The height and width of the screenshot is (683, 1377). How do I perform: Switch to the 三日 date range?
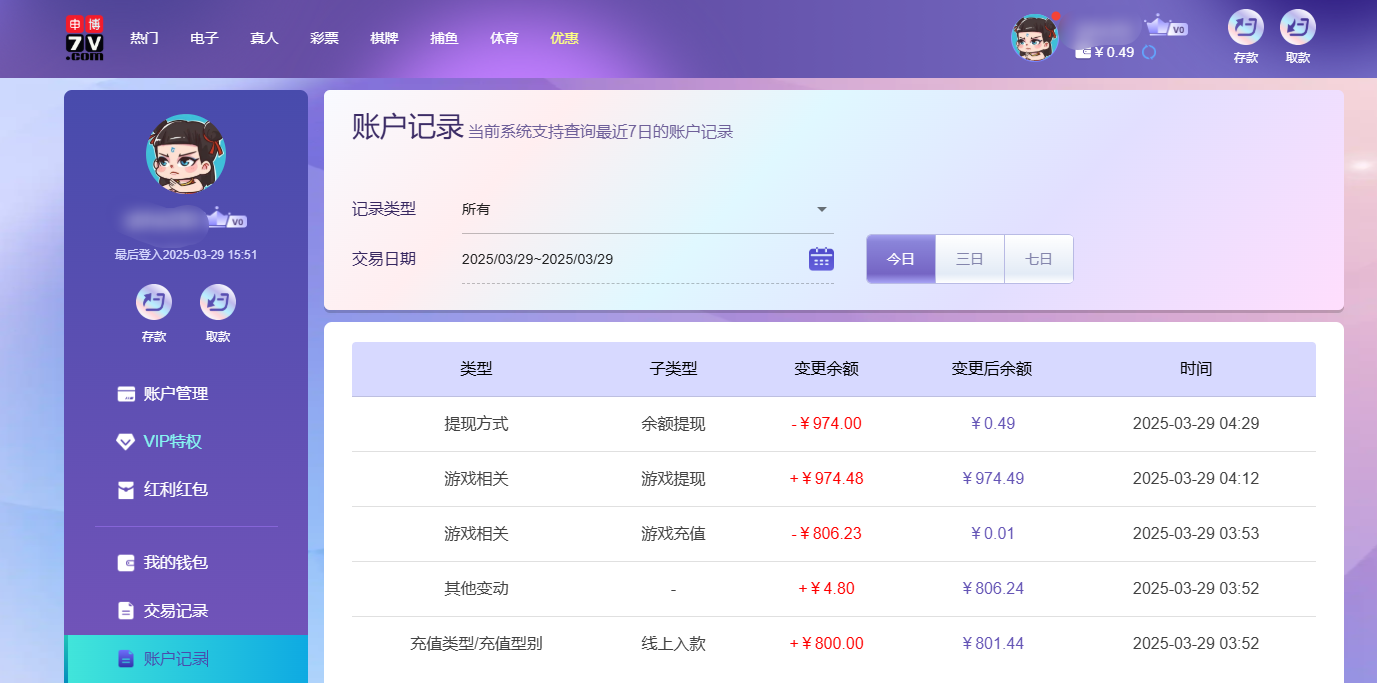click(x=969, y=258)
